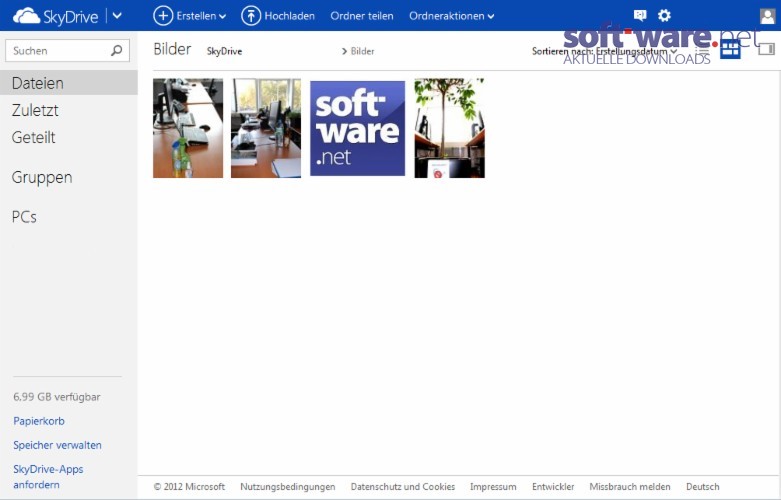Open the office window photo thumbnail
This screenshot has width=781, height=500.
(266, 128)
